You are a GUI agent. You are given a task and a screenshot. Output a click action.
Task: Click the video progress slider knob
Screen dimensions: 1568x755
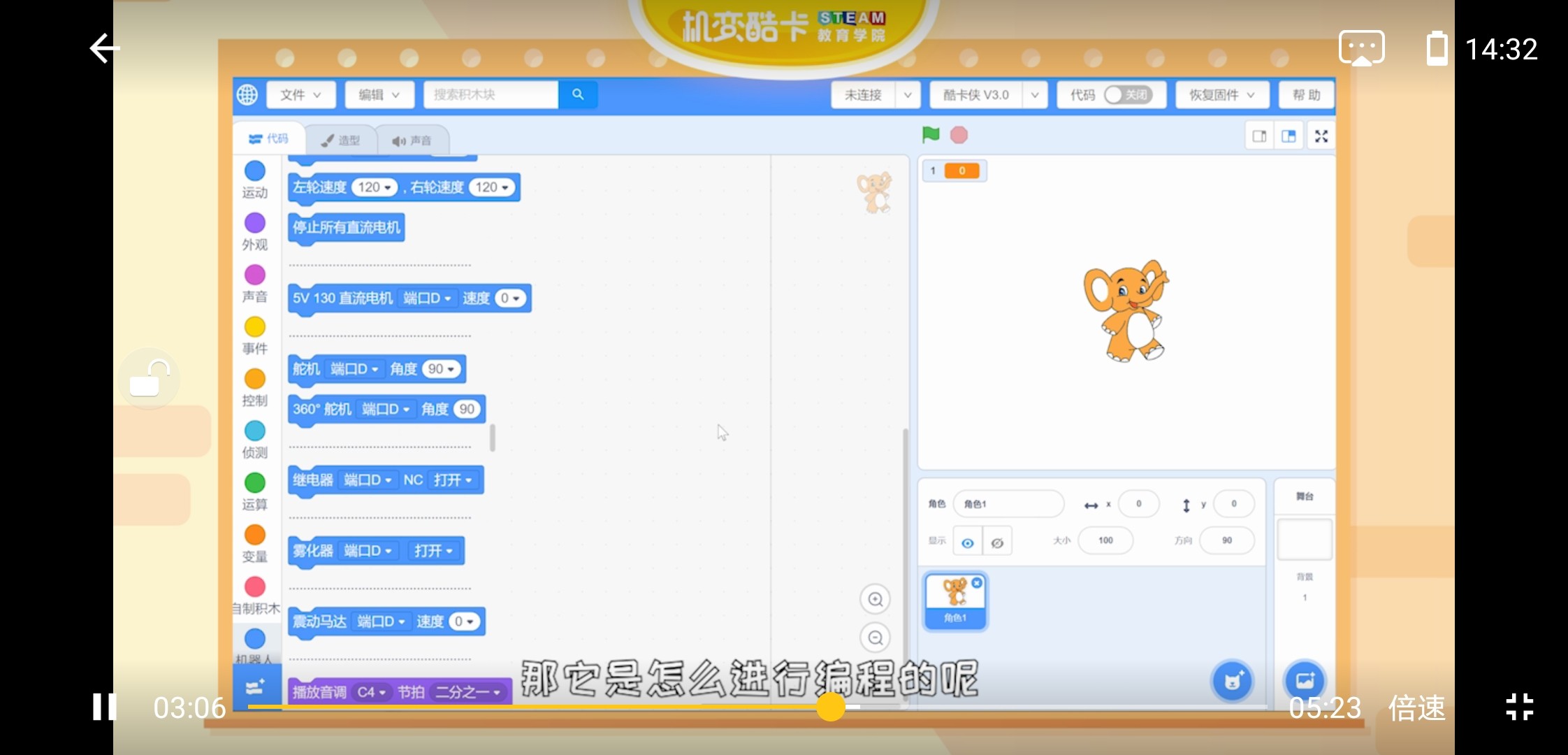point(831,707)
